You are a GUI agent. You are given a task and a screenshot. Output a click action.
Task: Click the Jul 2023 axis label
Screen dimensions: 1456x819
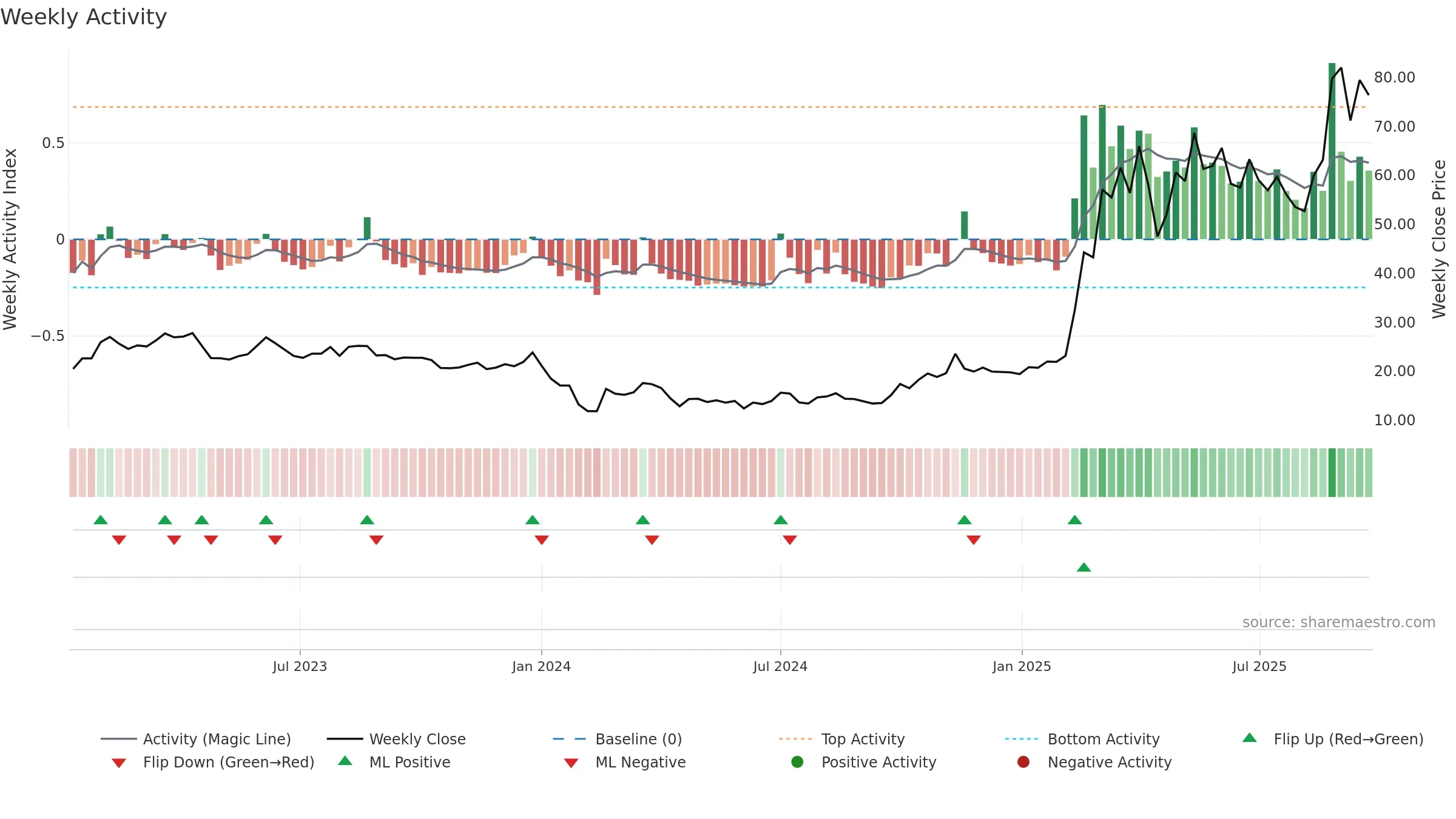(300, 666)
